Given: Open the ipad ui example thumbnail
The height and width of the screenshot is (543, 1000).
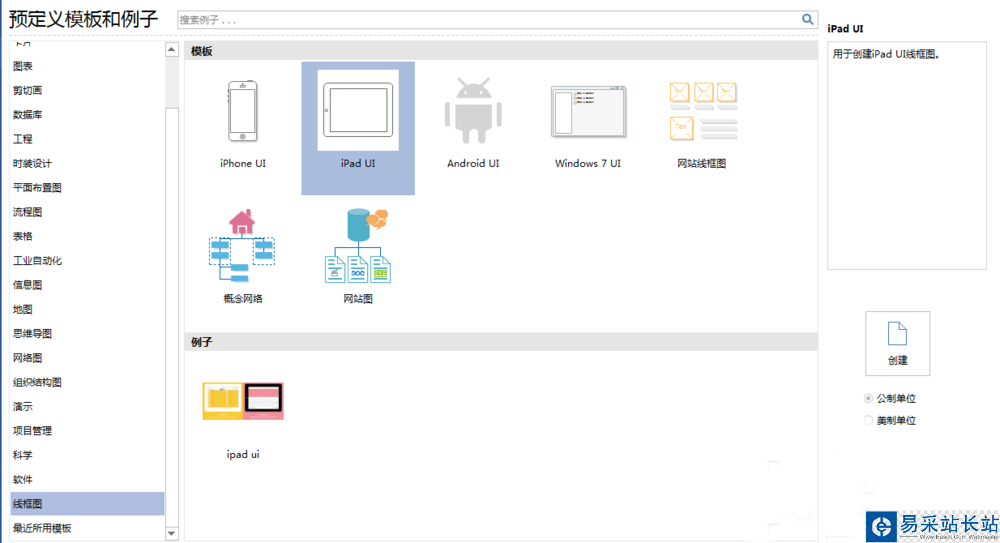Looking at the screenshot, I should tap(243, 401).
